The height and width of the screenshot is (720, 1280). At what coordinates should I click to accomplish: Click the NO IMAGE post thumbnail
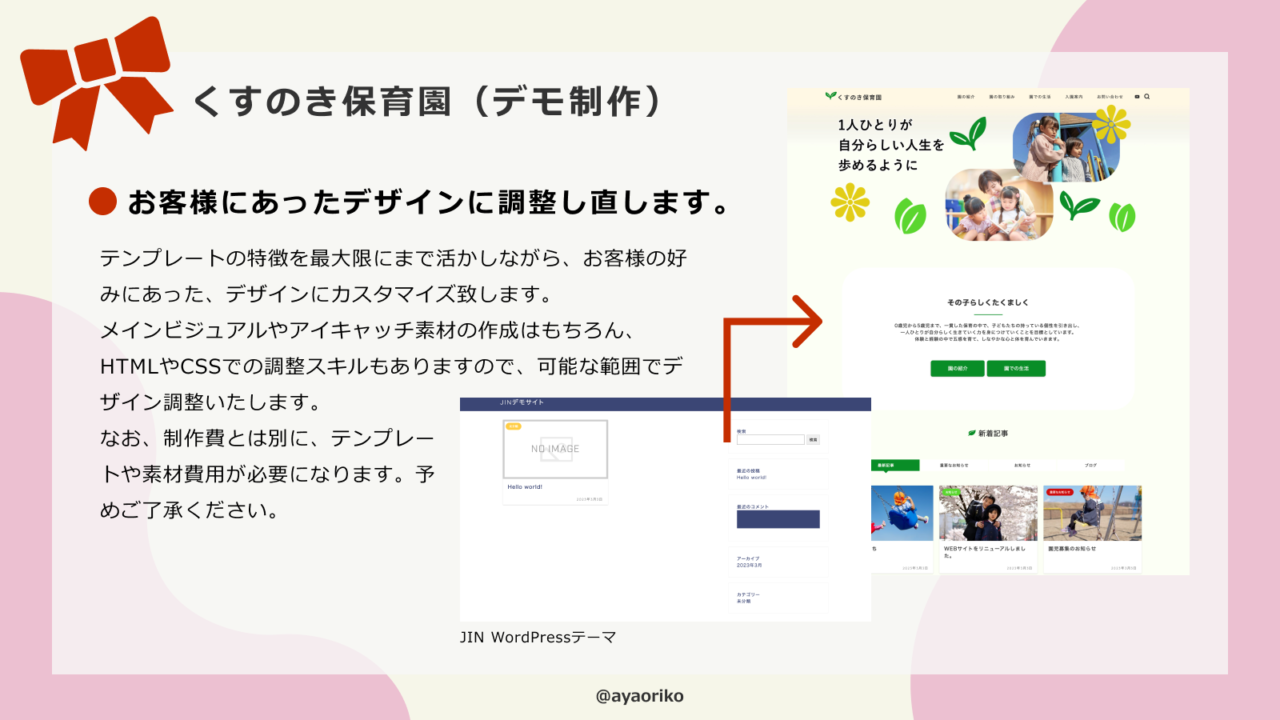click(x=556, y=449)
